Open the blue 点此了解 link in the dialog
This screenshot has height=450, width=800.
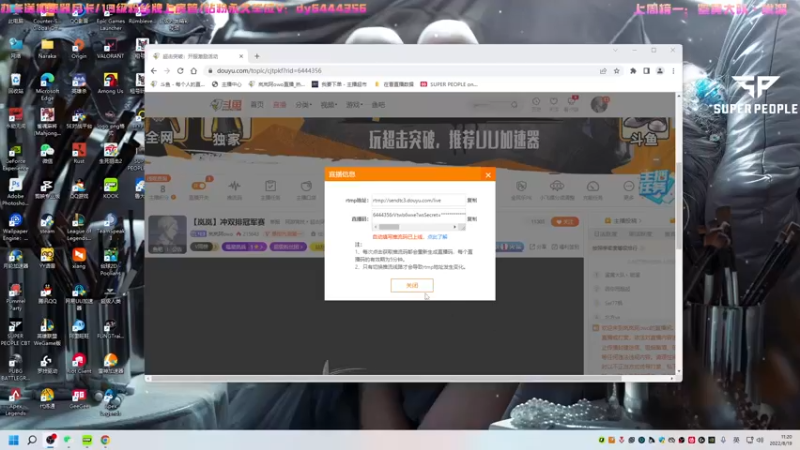(437, 237)
